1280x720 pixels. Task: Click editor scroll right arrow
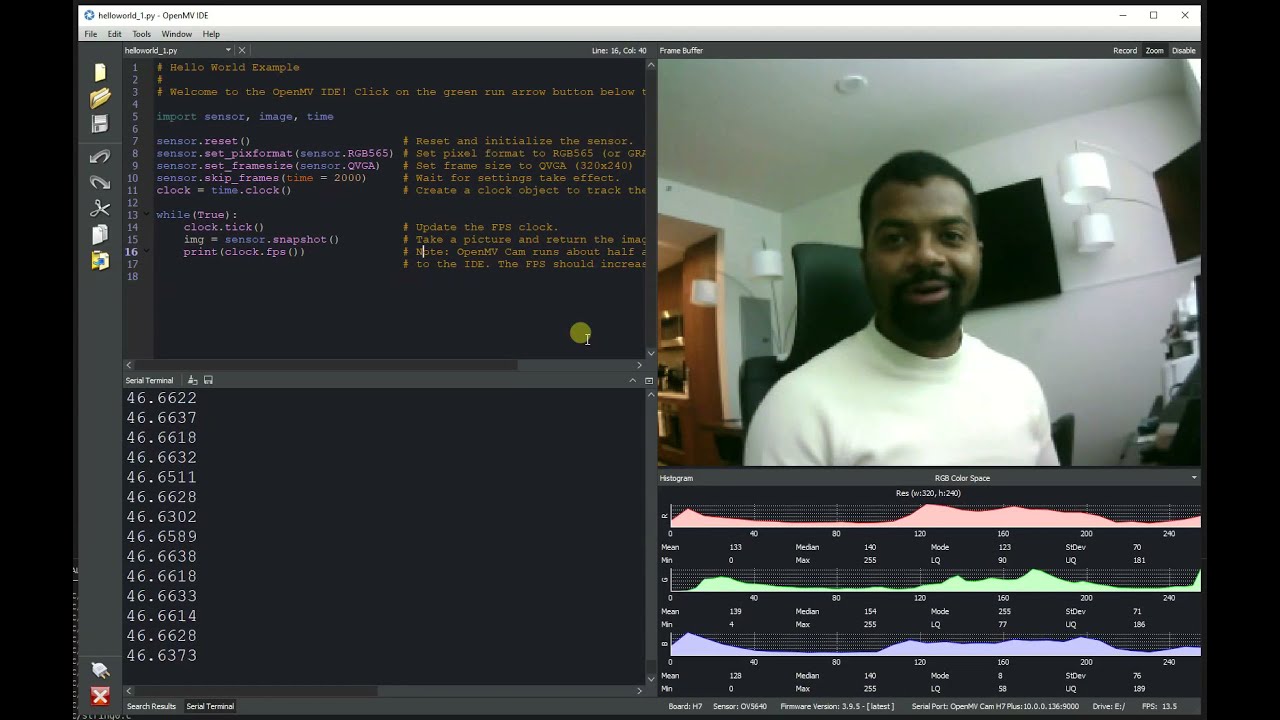640,365
